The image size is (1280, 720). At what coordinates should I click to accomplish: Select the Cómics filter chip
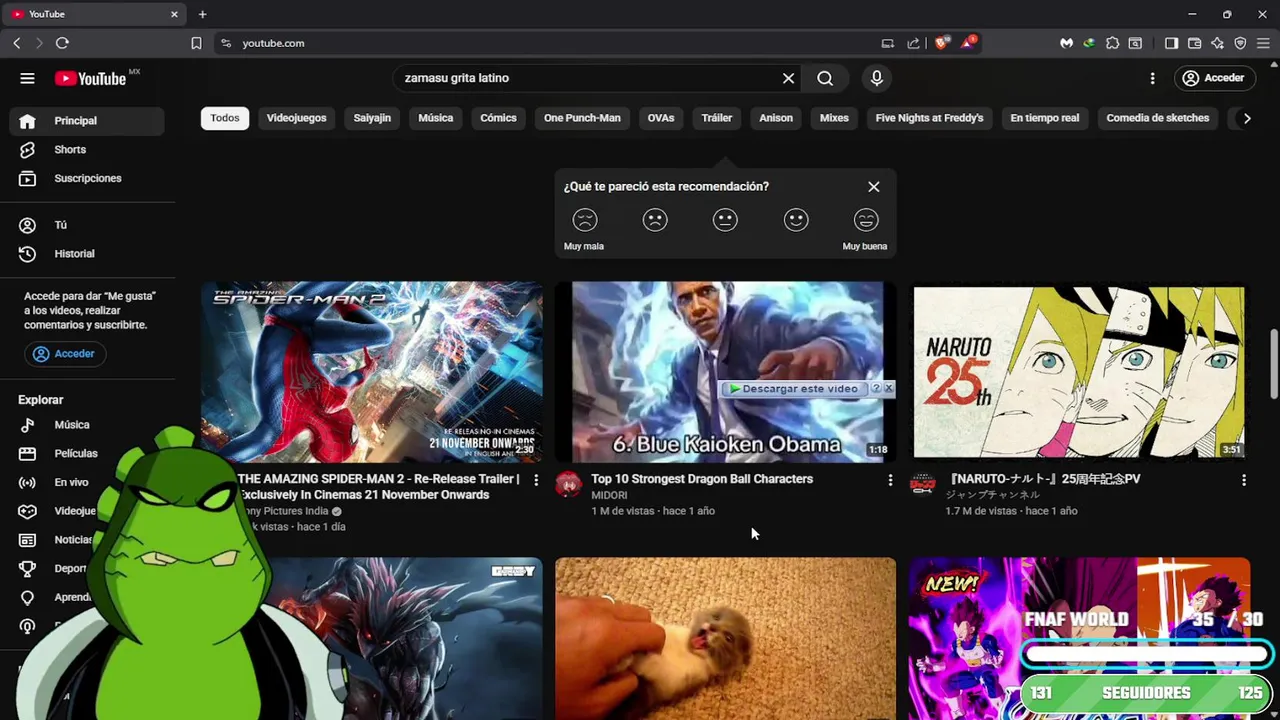tap(498, 118)
